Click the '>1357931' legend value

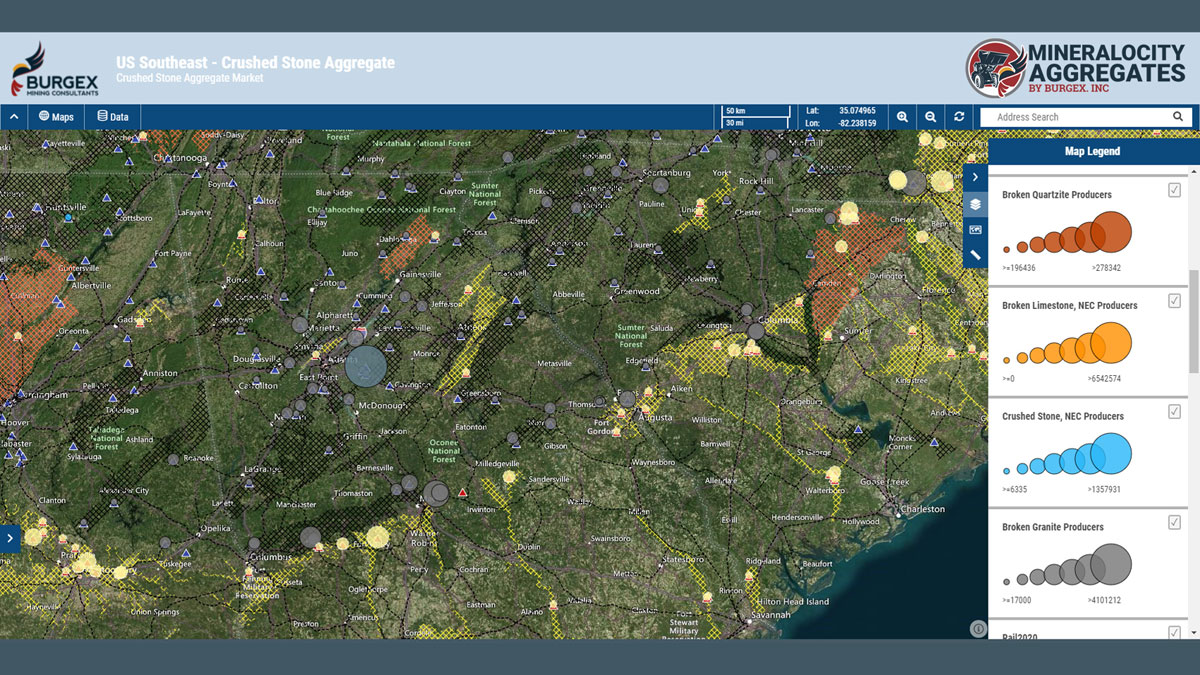click(x=1105, y=490)
